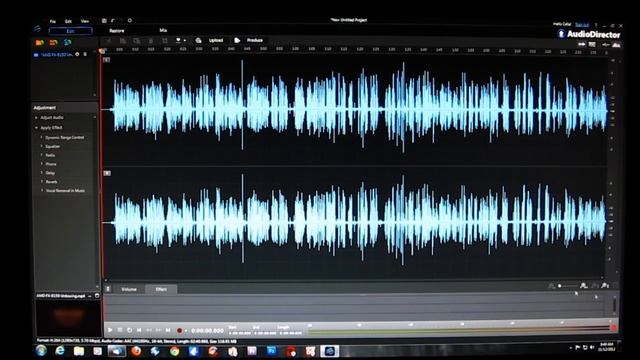Viewport: 640px width, 360px height.
Task: Click the undo arrow in title bar
Action: coord(113,20)
